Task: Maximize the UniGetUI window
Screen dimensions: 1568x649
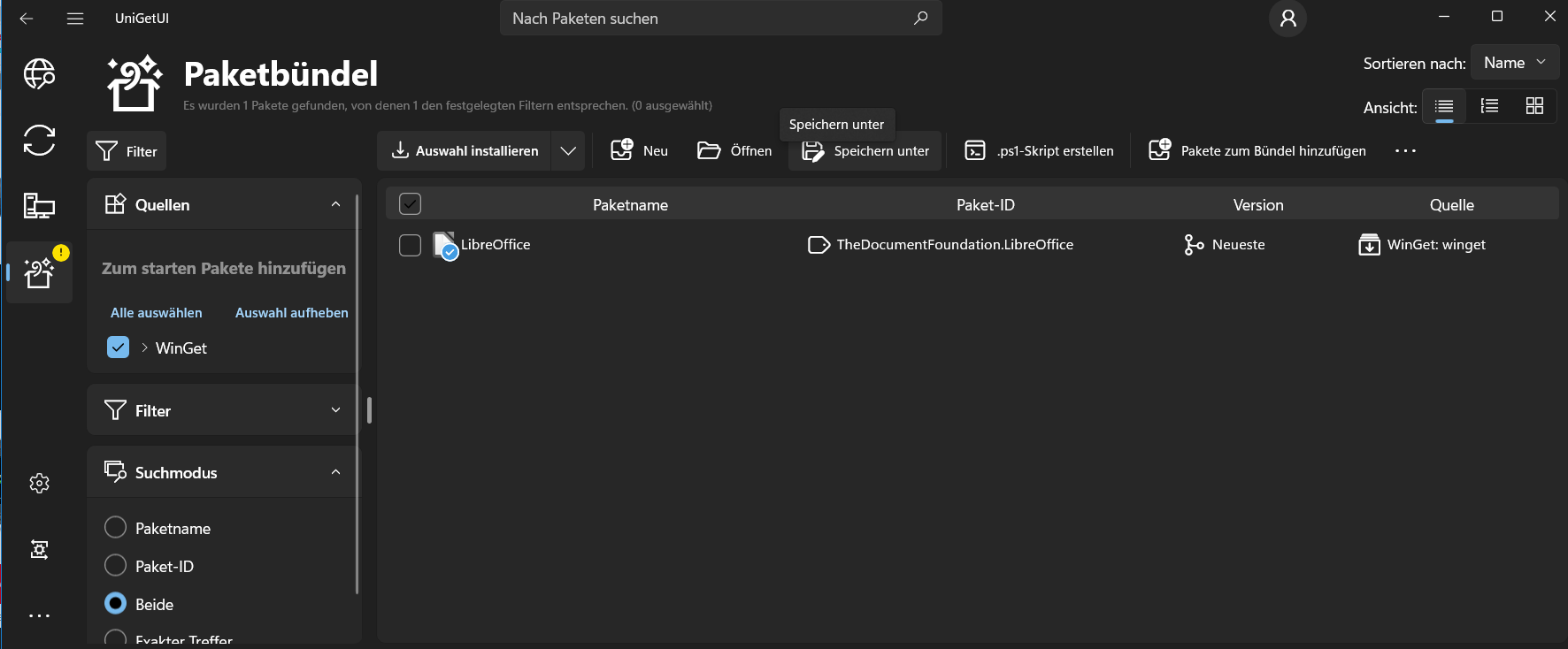Action: click(1497, 16)
